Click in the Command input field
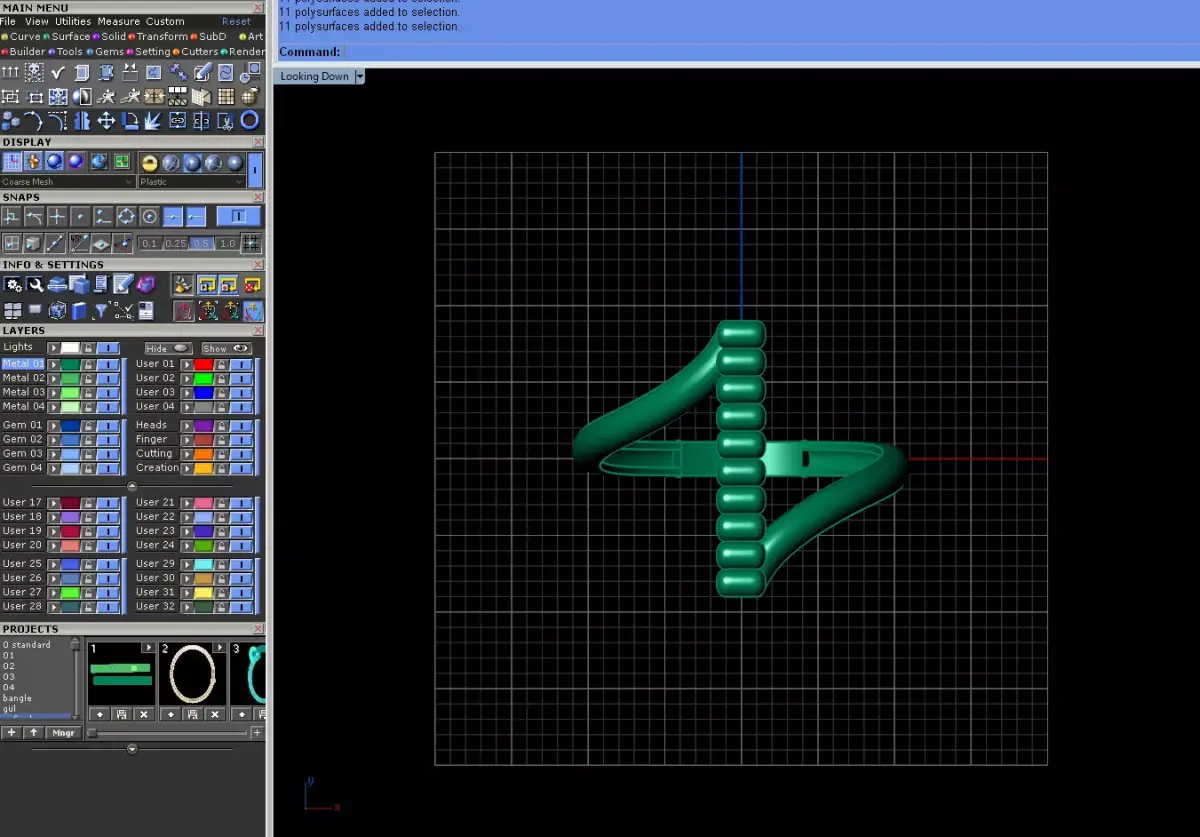The image size is (1200, 837). click(770, 52)
